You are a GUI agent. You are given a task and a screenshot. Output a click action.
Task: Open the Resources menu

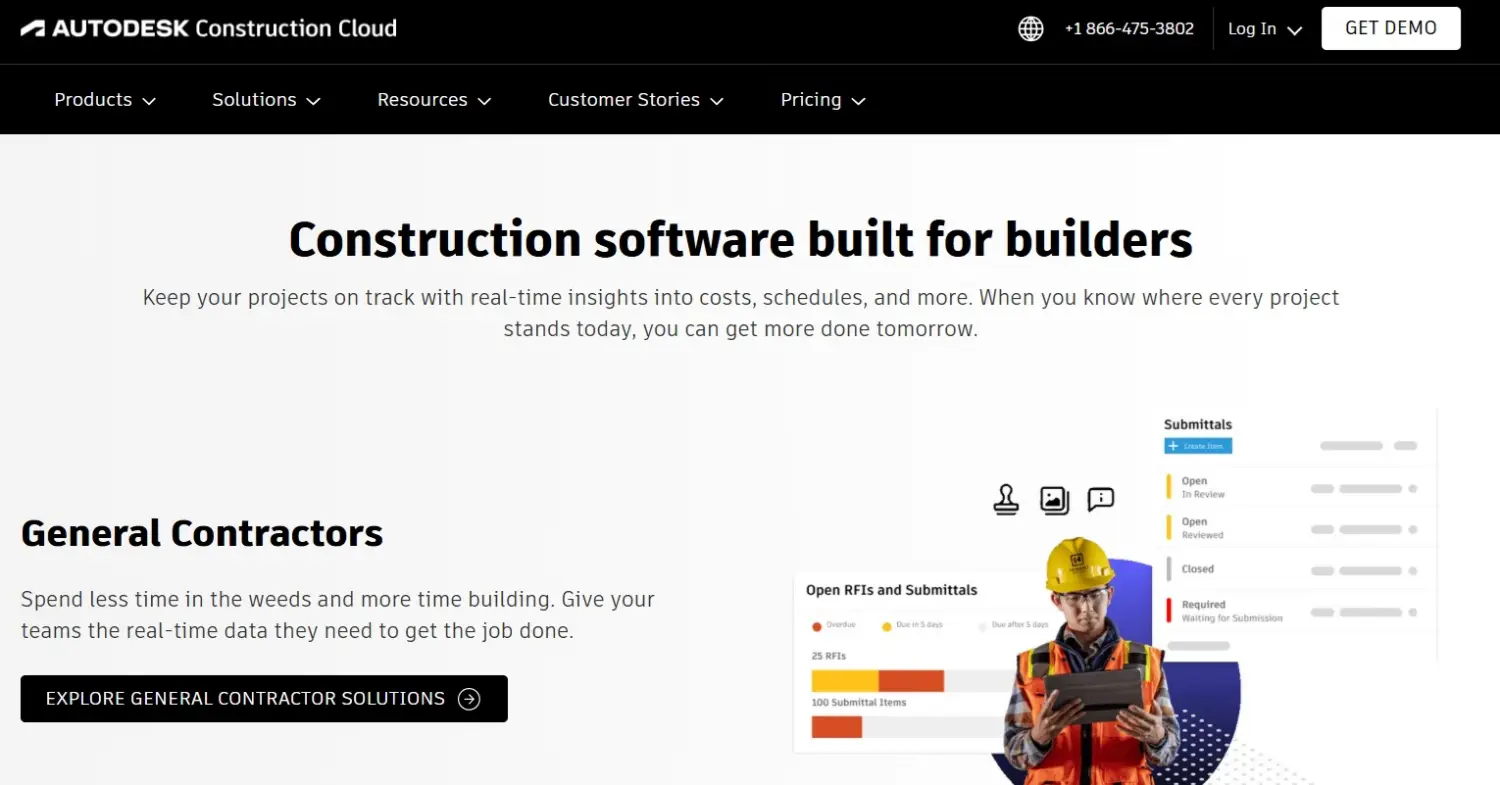[x=434, y=100]
